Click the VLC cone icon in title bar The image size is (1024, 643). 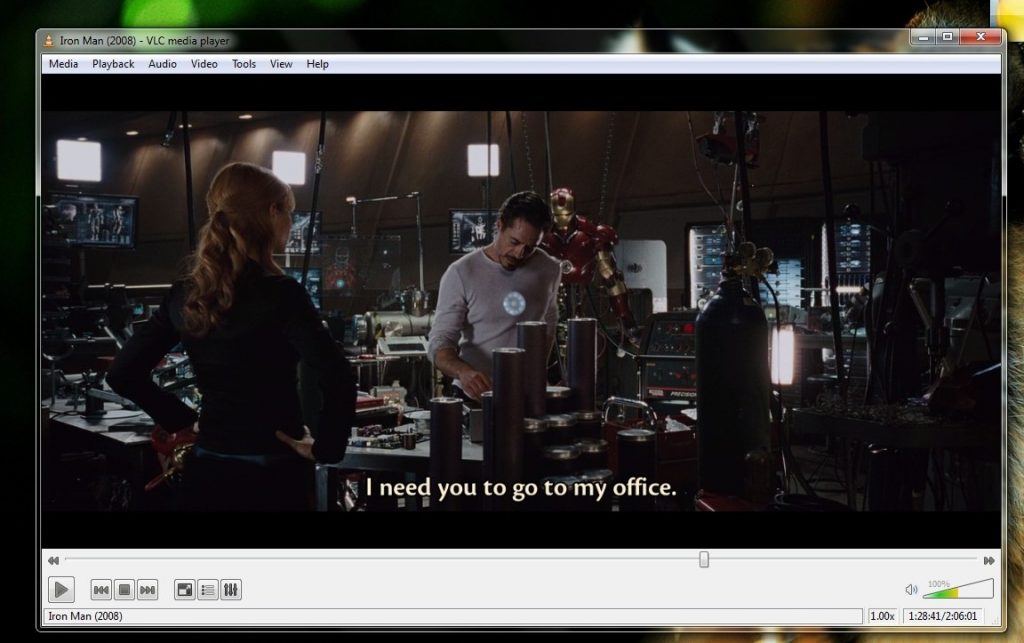(x=48, y=41)
